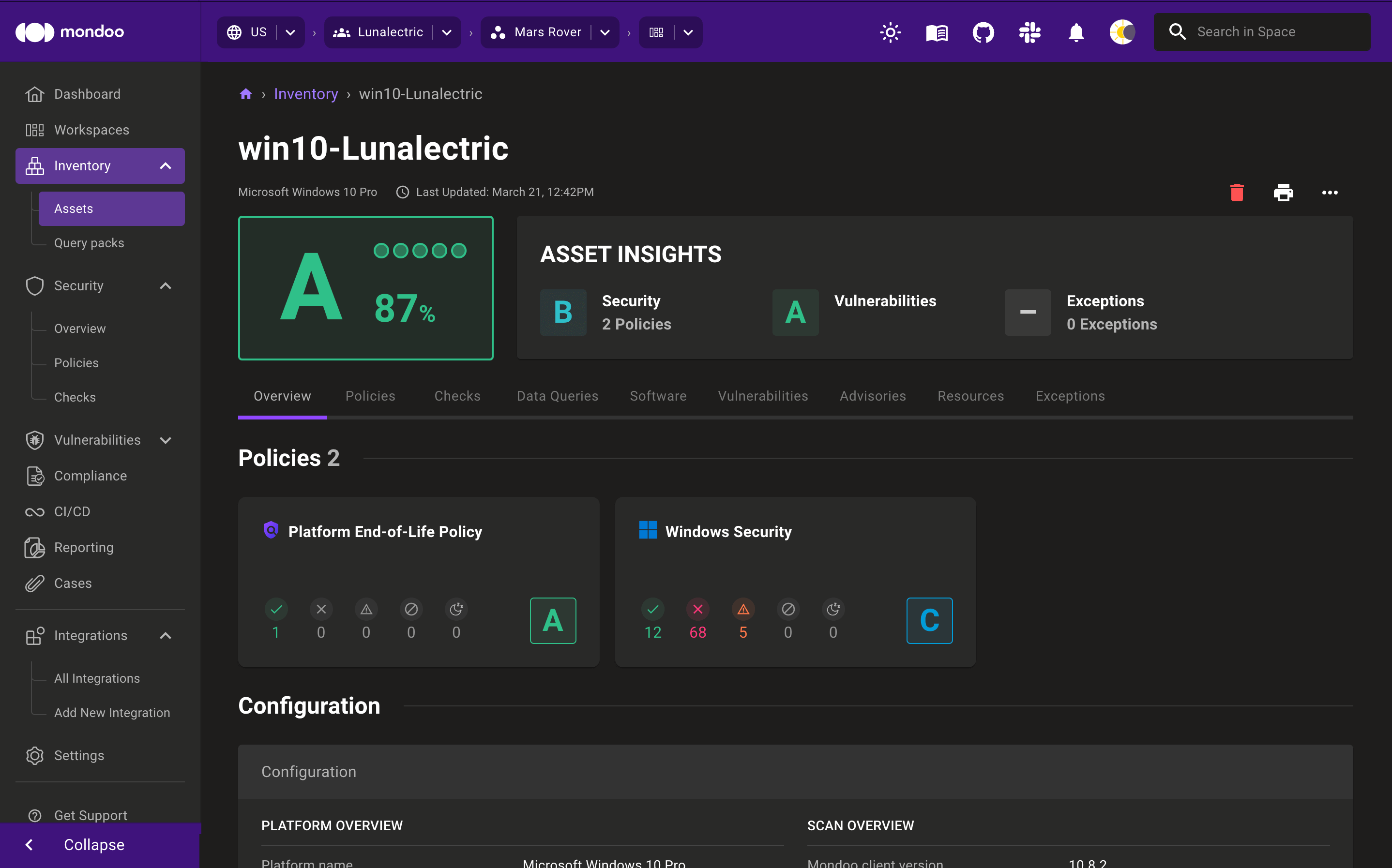The width and height of the screenshot is (1392, 868).
Task: Expand the Mars Rover space dropdown
Action: 605,31
